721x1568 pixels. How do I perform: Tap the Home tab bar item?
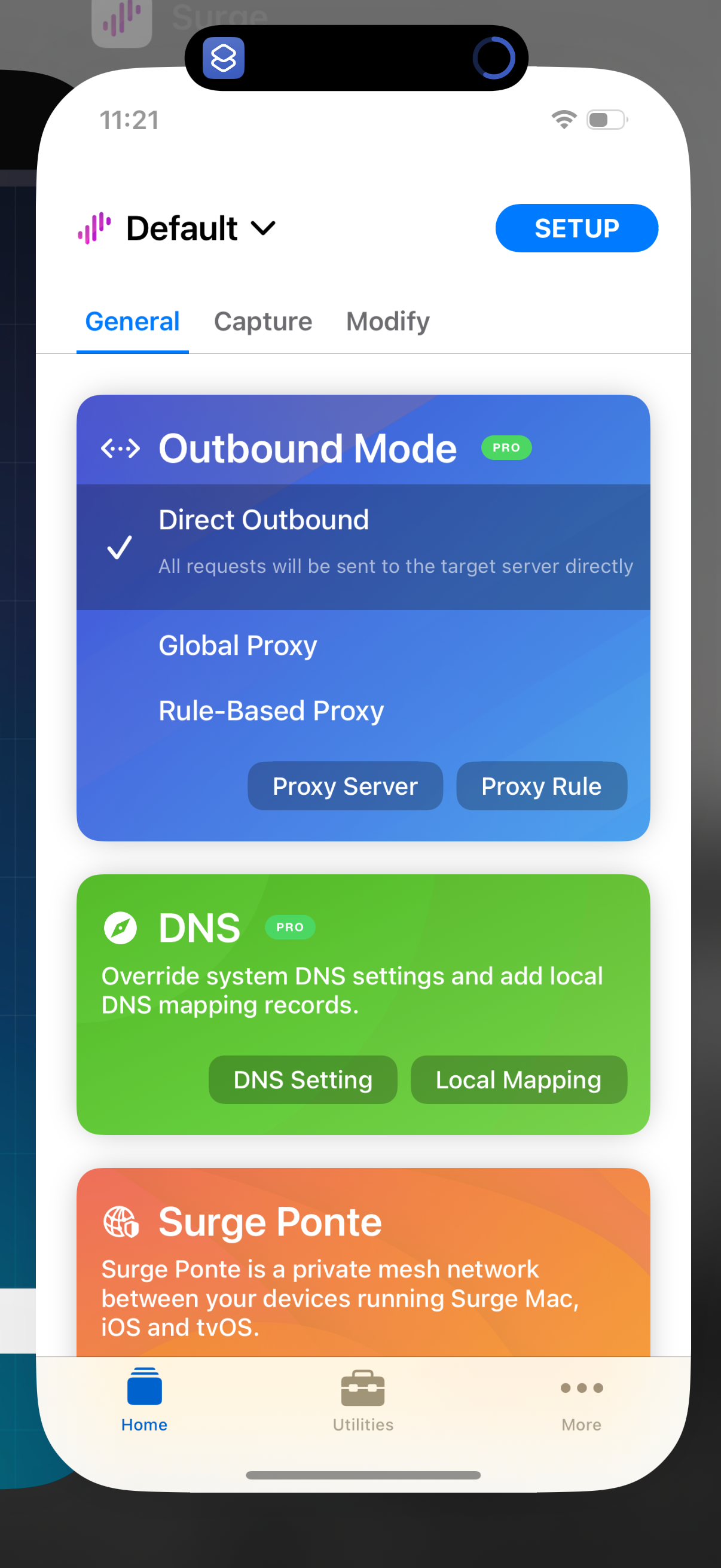click(x=144, y=1400)
